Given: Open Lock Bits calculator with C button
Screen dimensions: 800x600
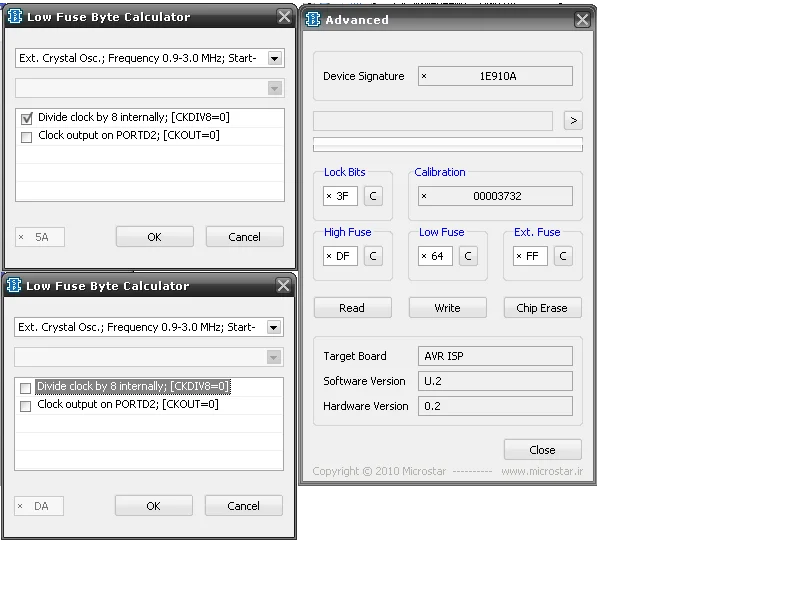Looking at the screenshot, I should [x=373, y=196].
